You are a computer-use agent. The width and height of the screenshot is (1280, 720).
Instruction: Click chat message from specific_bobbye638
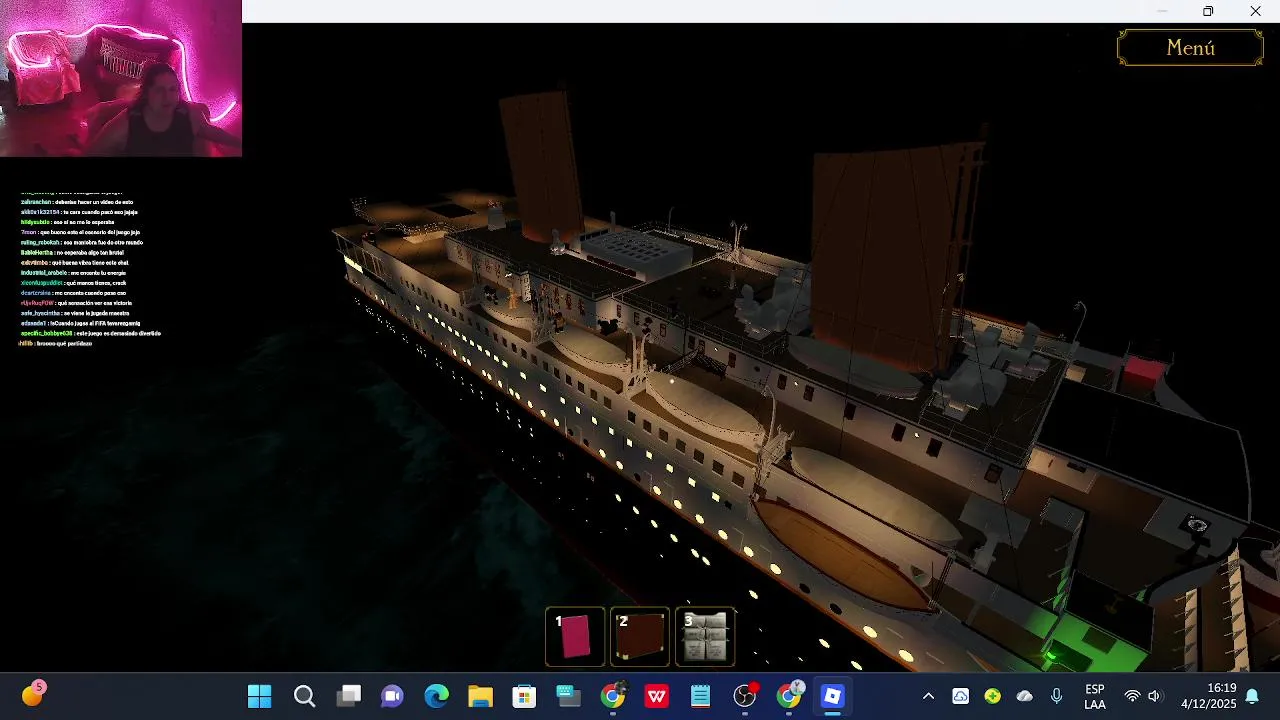click(90, 333)
